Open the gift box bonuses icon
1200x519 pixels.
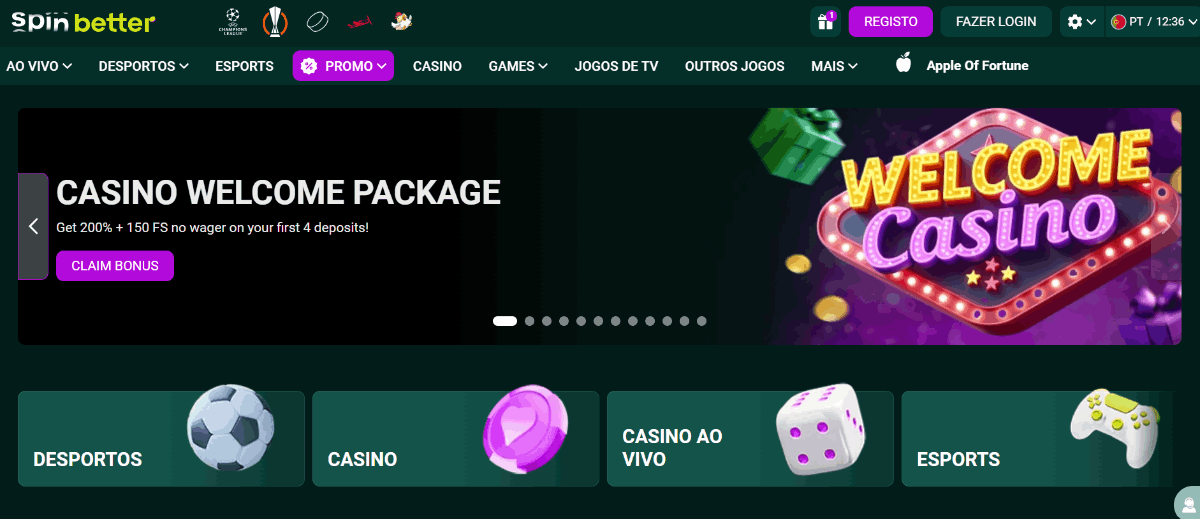(x=826, y=22)
